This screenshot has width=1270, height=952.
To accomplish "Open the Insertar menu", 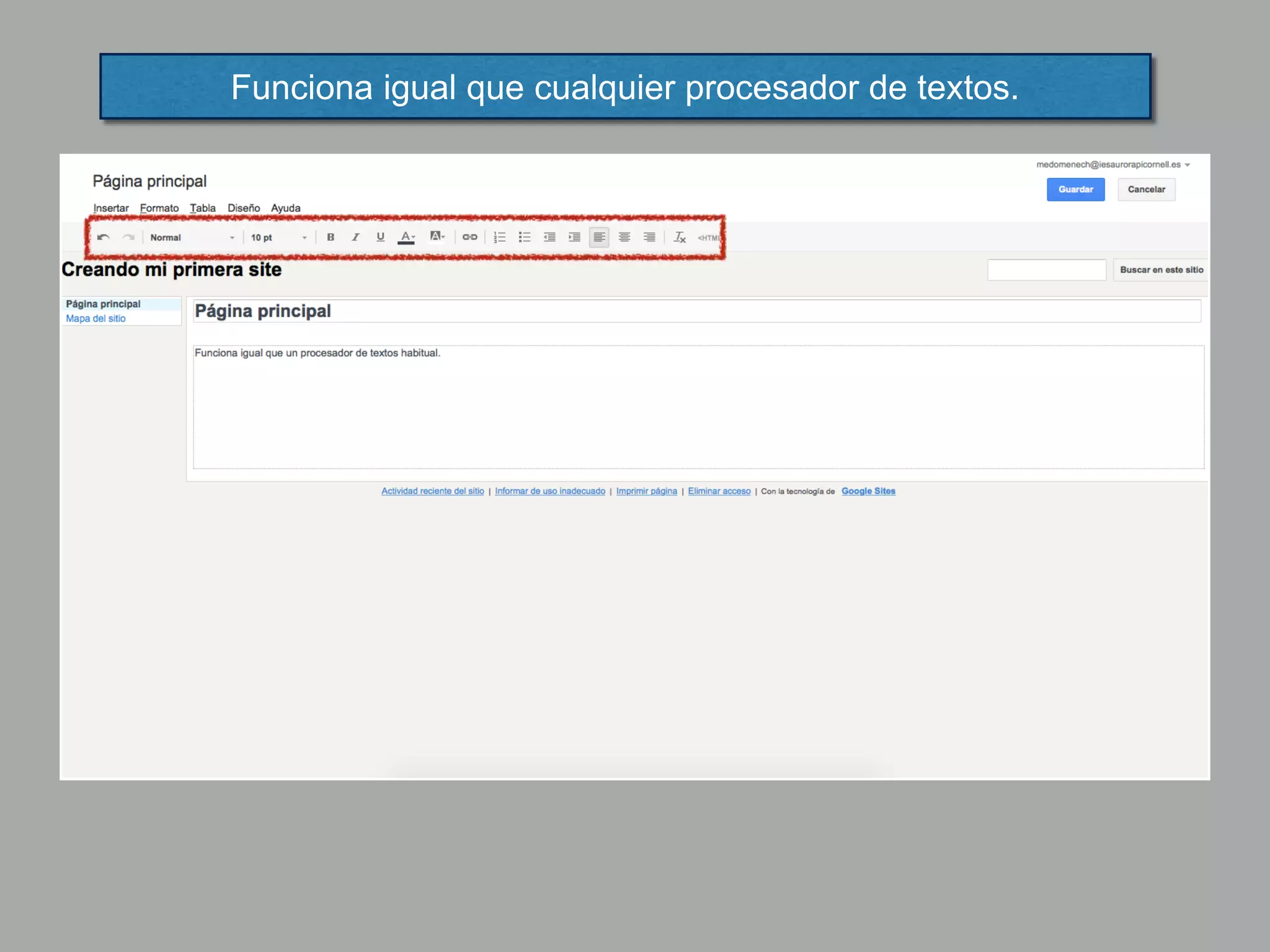I will click(111, 208).
